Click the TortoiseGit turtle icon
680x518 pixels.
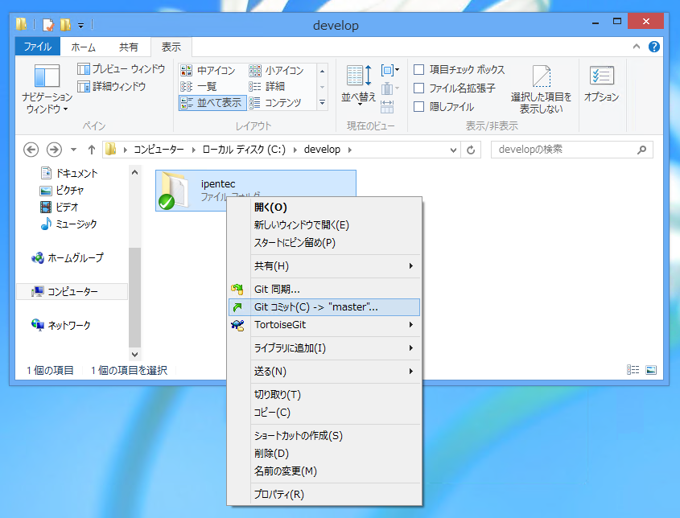coord(238,325)
